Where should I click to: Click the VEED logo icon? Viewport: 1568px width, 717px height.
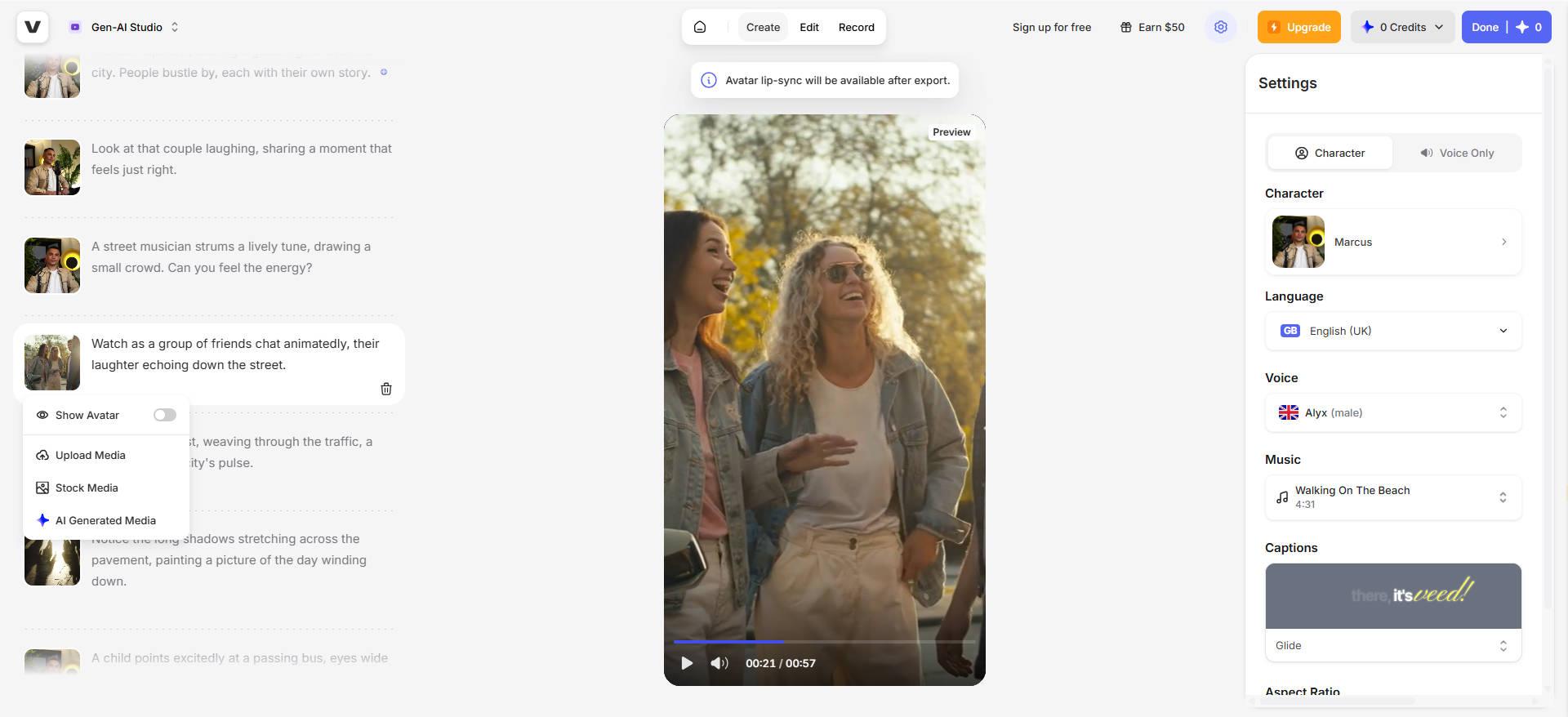tap(33, 27)
